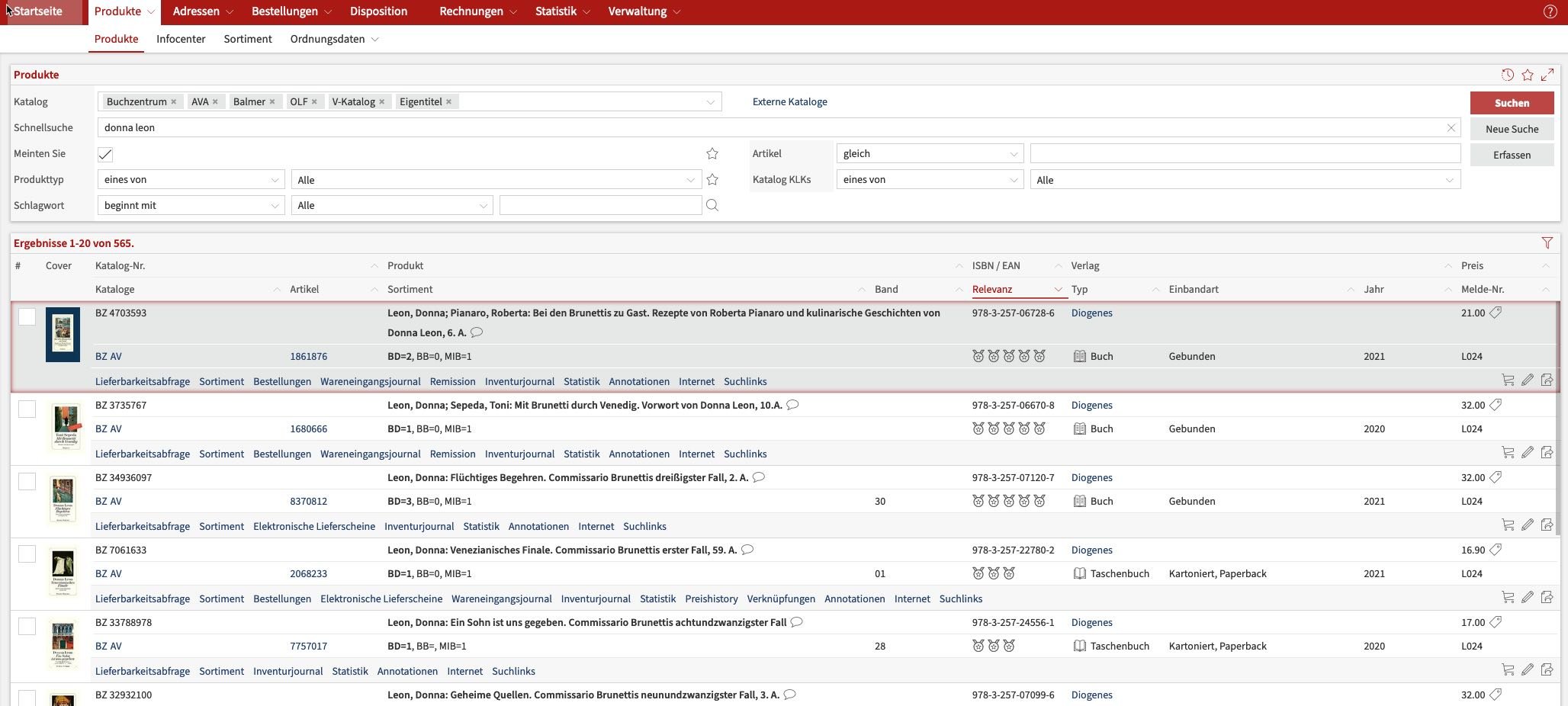Click cart icon in Ein Sohn ist uns gegeben row
Viewport: 1568px width, 706px height.
1508,669
